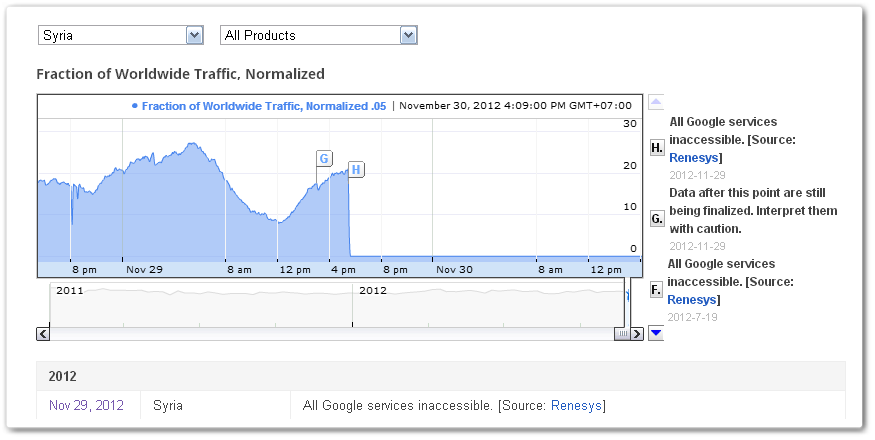Click the left arrow of timeline scrollbar
Image resolution: width=875 pixels, height=440 pixels.
(x=43, y=334)
